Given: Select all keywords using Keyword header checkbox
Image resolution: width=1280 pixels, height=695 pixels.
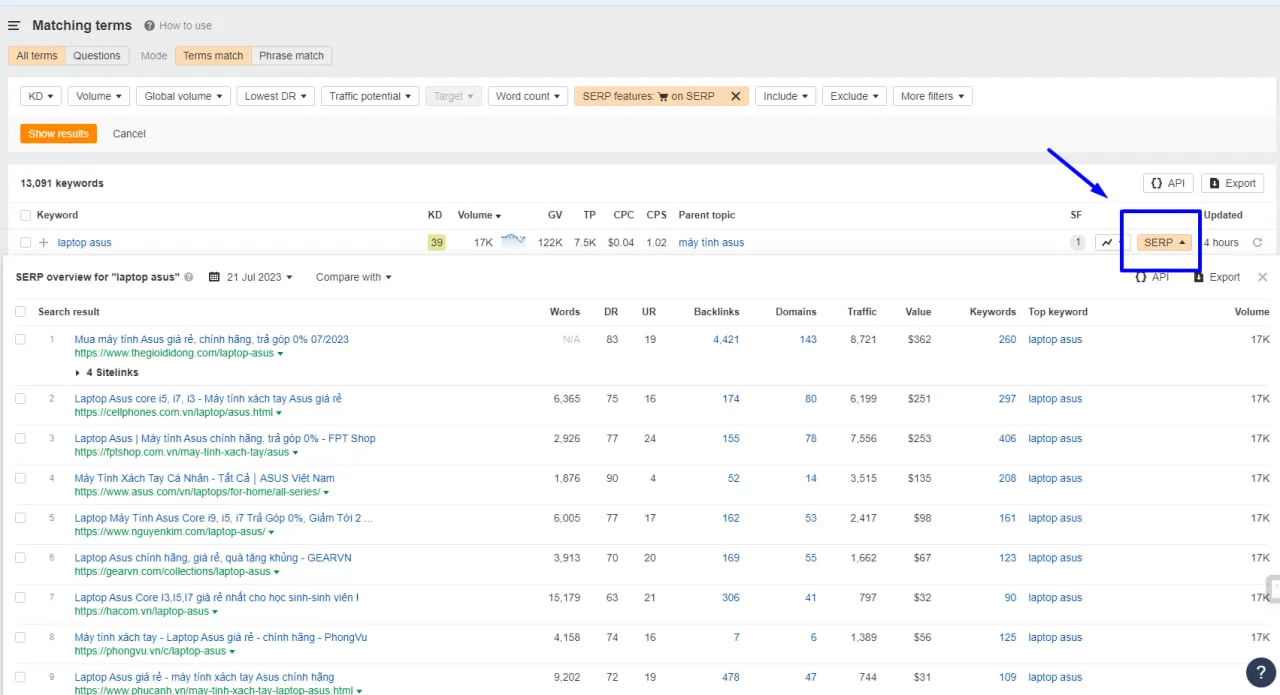Looking at the screenshot, I should point(25,215).
